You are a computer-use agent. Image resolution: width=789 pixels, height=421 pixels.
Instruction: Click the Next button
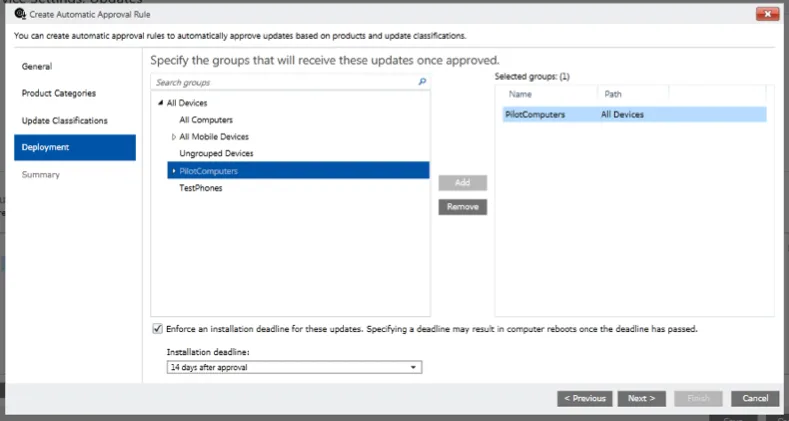click(642, 398)
